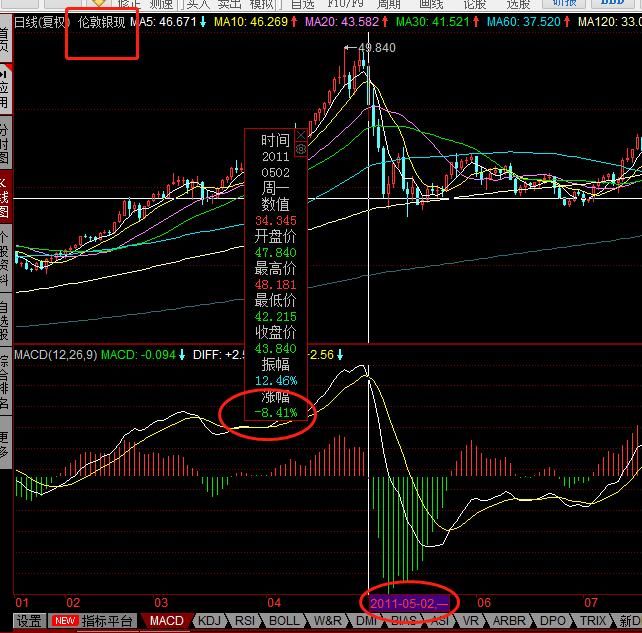Click the 最高价 48.181 value in popup
Viewport: 642px width, 633px height.
click(x=276, y=285)
